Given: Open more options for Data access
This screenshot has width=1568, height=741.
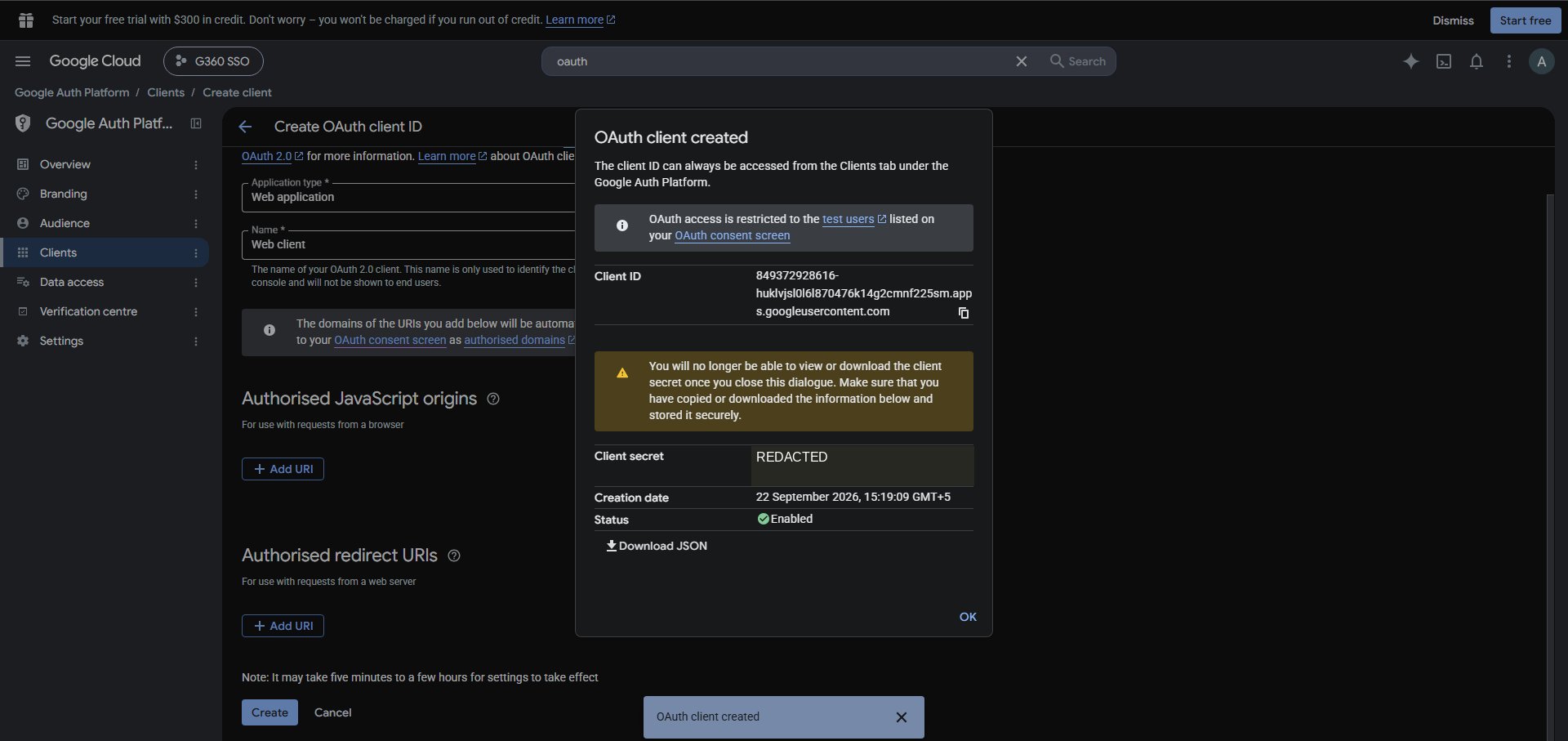Looking at the screenshot, I should [196, 283].
